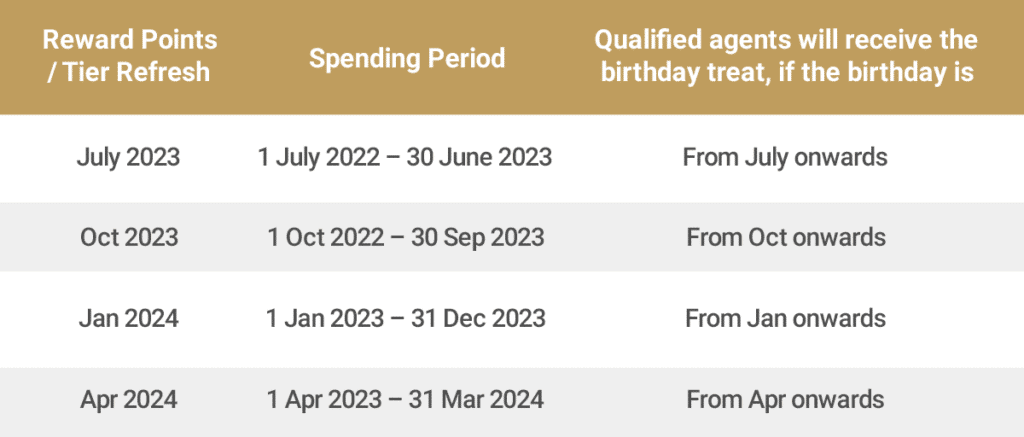Click '1 Jan 2023 – 31 Dec 2023' cell

pyautogui.click(x=406, y=318)
